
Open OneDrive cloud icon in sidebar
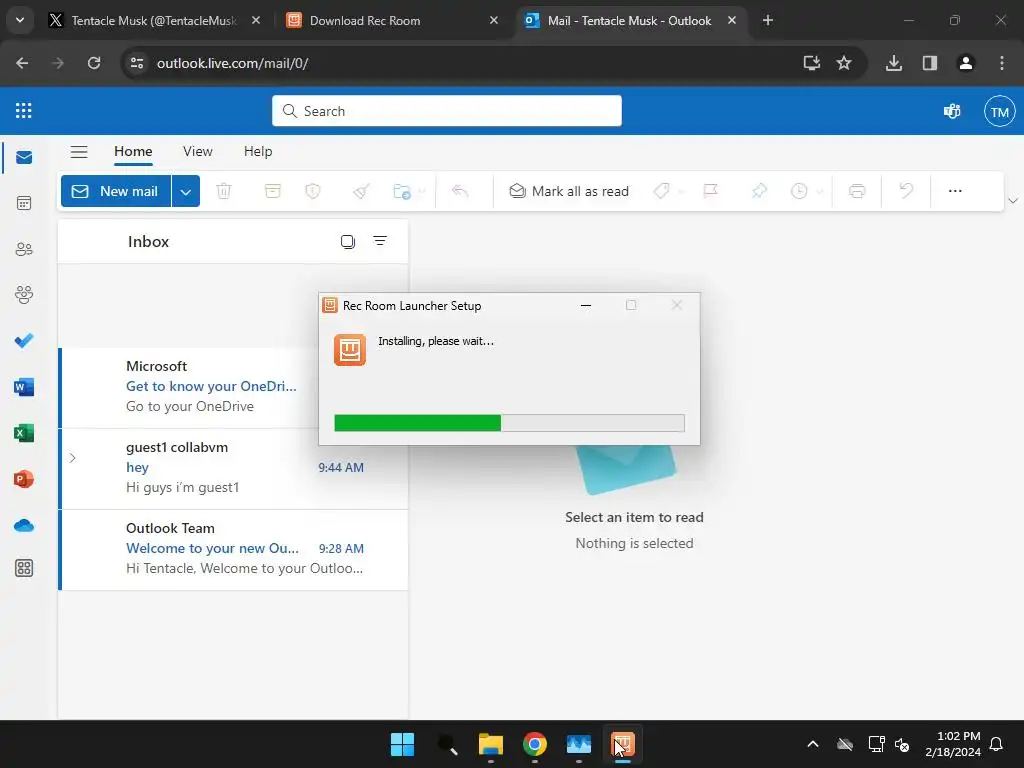24,526
